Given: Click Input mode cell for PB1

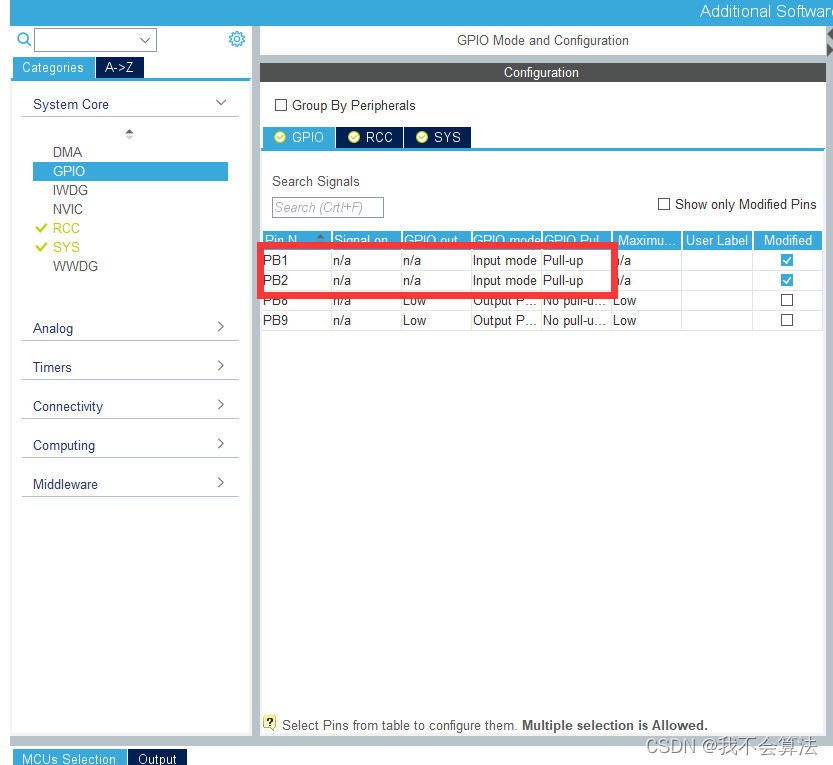Looking at the screenshot, I should 505,260.
